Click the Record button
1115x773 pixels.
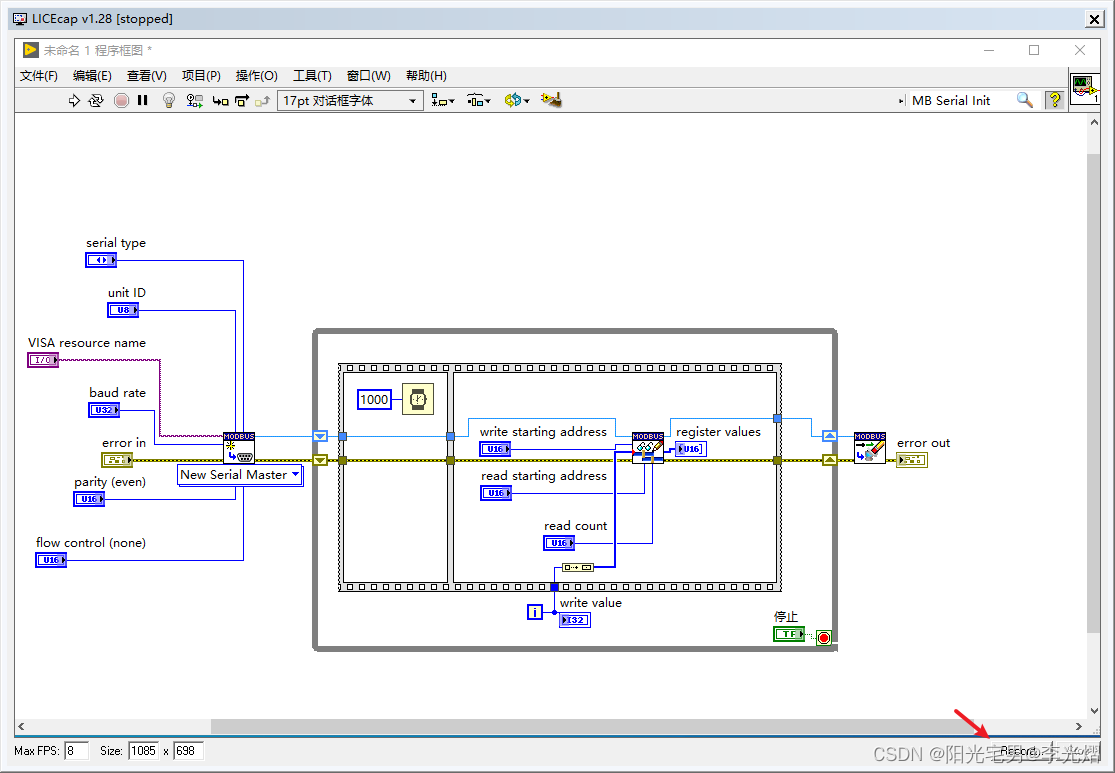[1019, 751]
